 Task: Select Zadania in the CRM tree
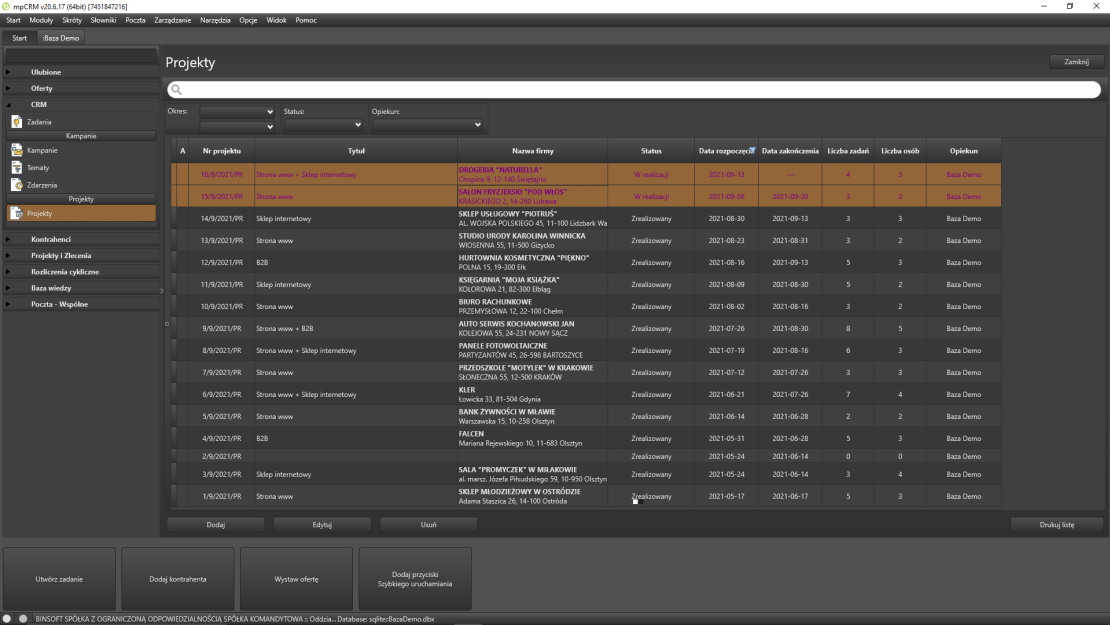(39, 122)
